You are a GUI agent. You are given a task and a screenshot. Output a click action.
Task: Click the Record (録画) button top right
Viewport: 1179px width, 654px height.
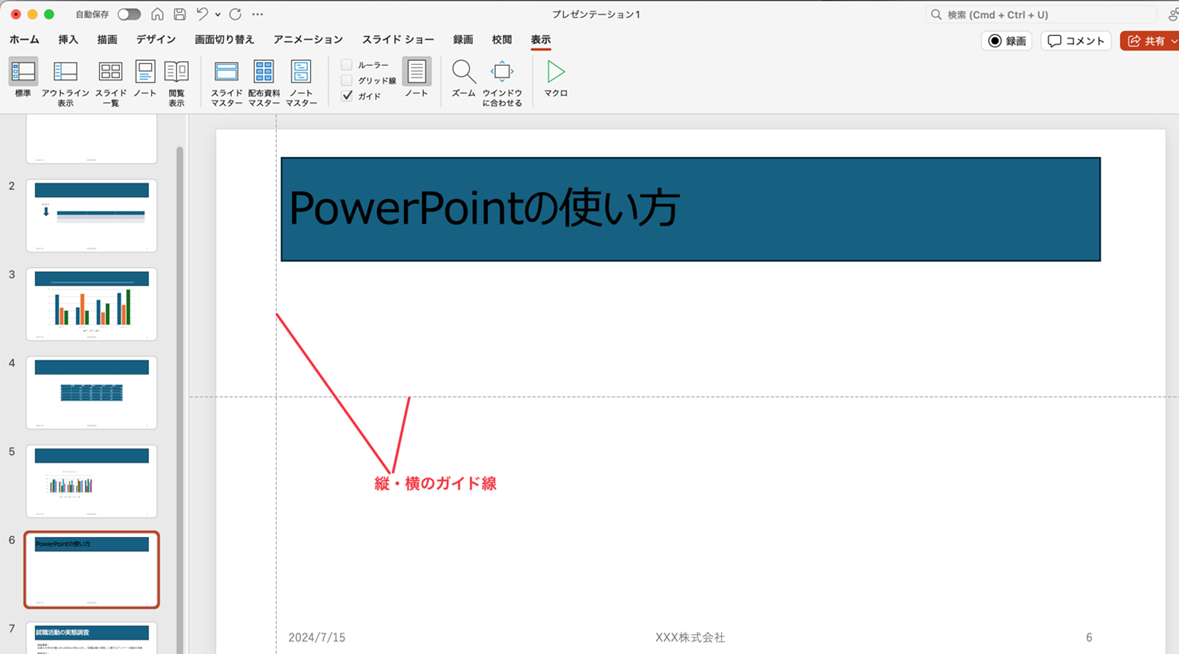click(1007, 41)
